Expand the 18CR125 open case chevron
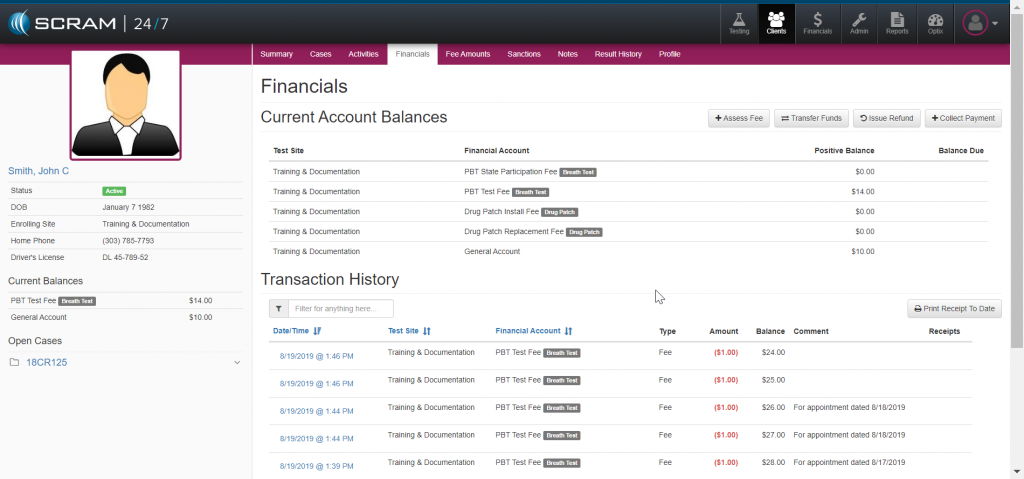This screenshot has height=479, width=1024. click(x=237, y=362)
